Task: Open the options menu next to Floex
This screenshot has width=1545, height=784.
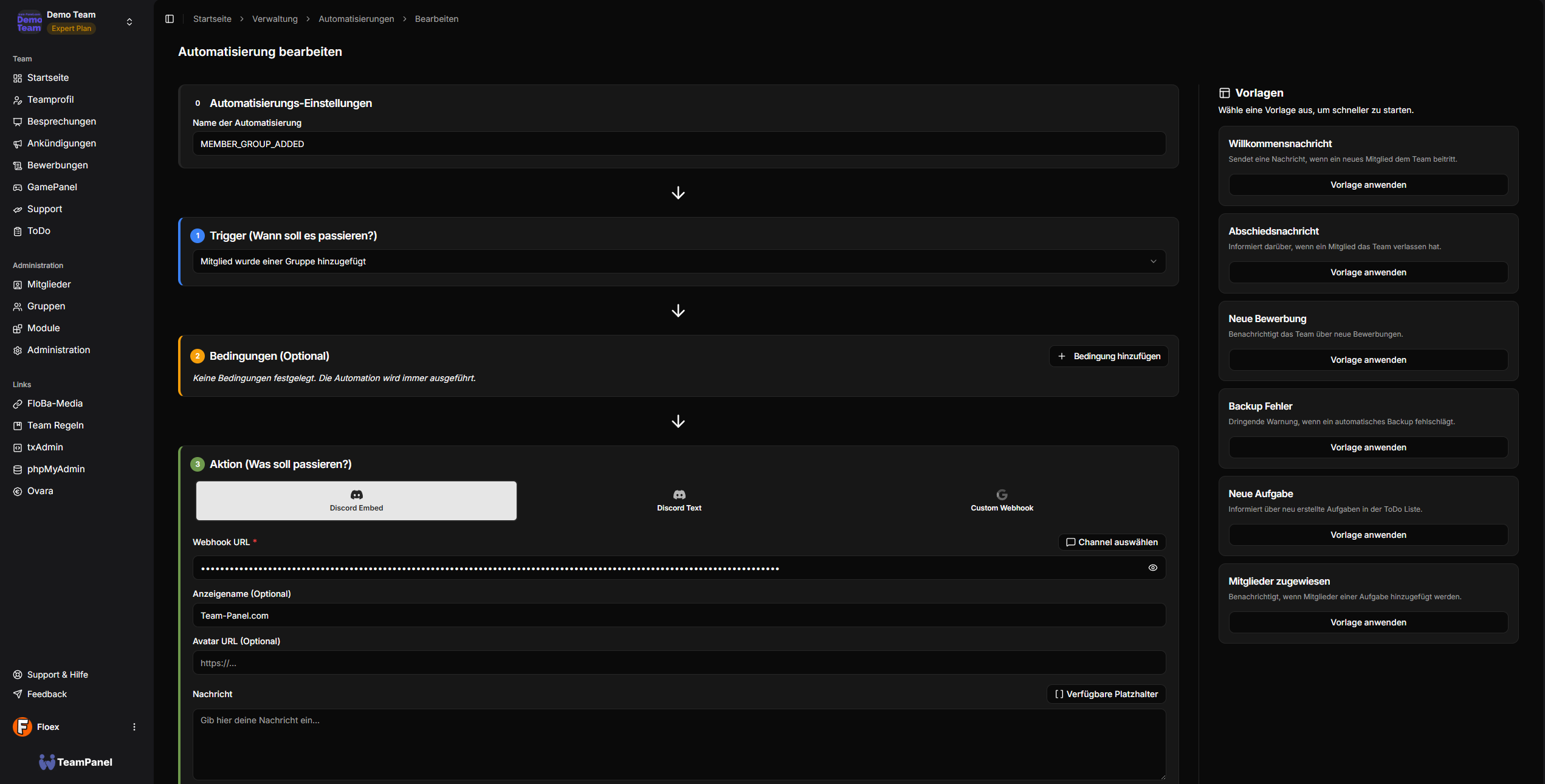Action: click(x=134, y=727)
